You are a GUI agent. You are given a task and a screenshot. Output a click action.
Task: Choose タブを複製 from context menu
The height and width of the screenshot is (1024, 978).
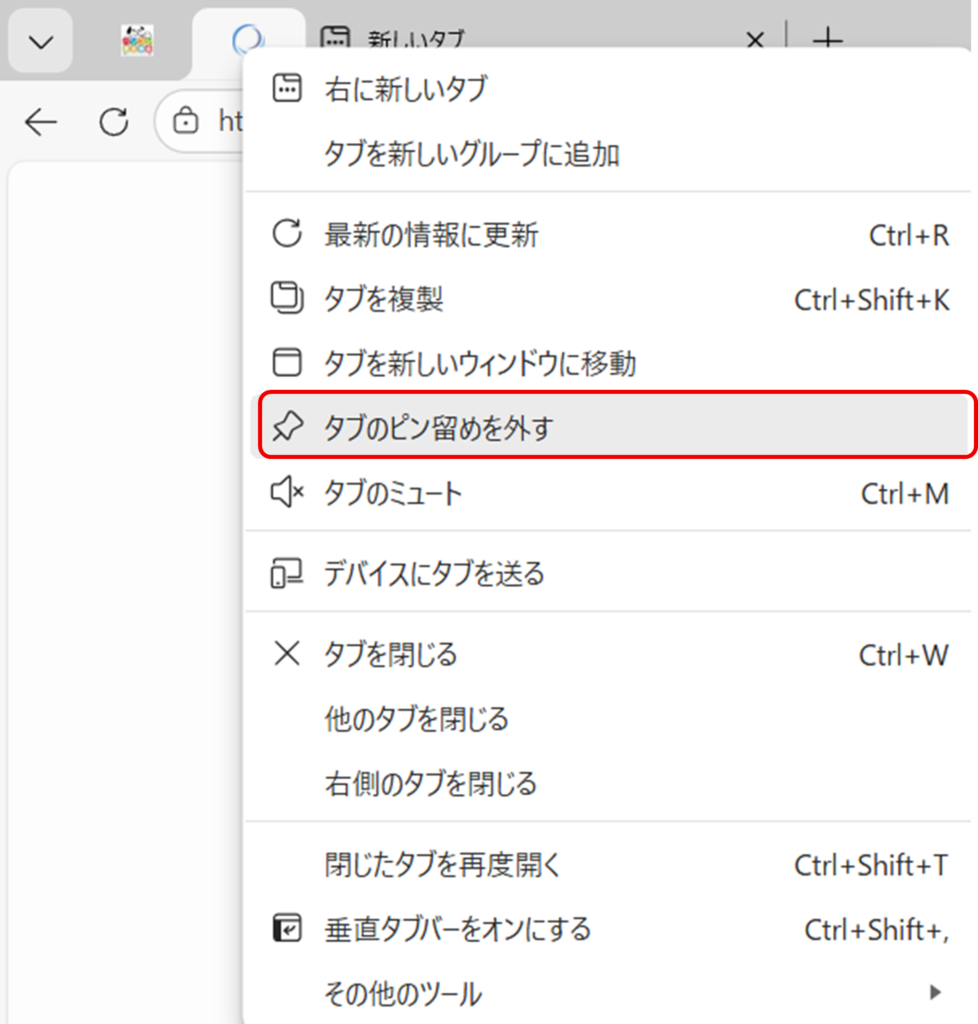tap(383, 299)
